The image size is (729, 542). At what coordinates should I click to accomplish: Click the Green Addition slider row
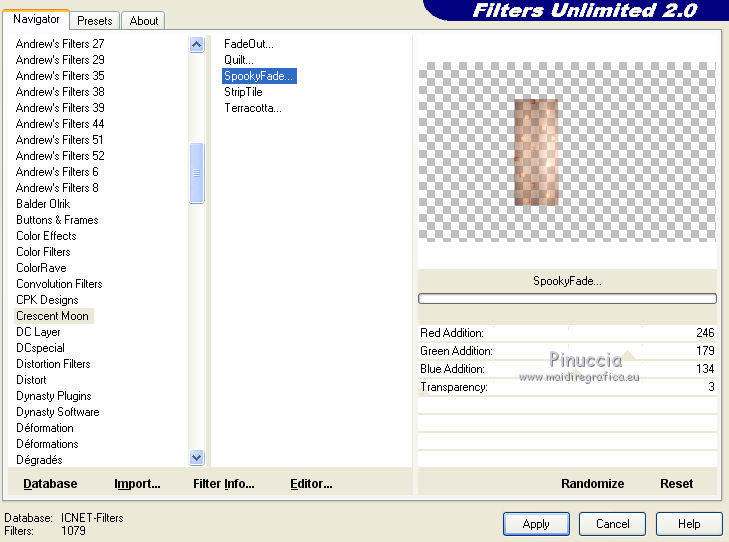tap(567, 351)
